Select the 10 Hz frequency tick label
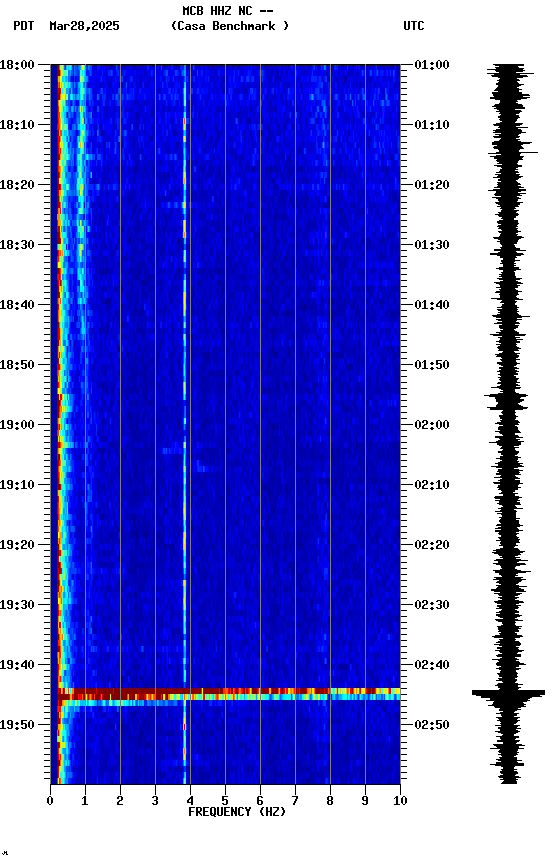 coord(400,801)
